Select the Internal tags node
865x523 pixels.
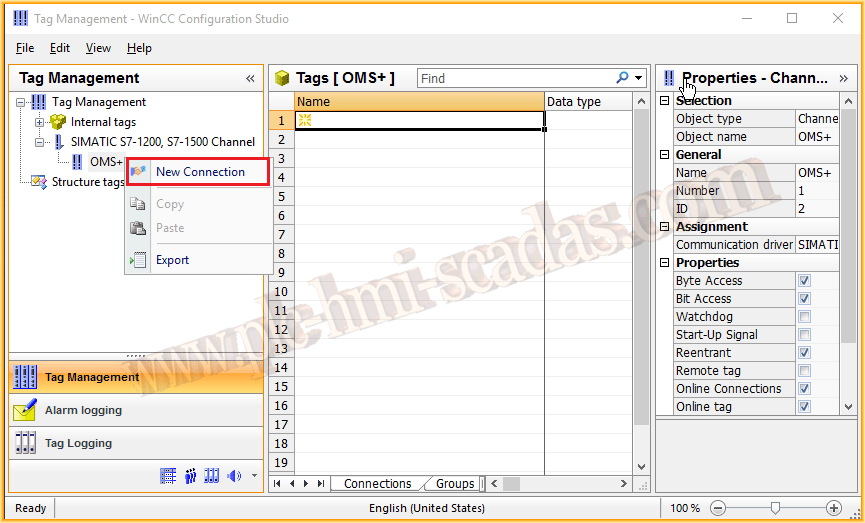[x=102, y=122]
